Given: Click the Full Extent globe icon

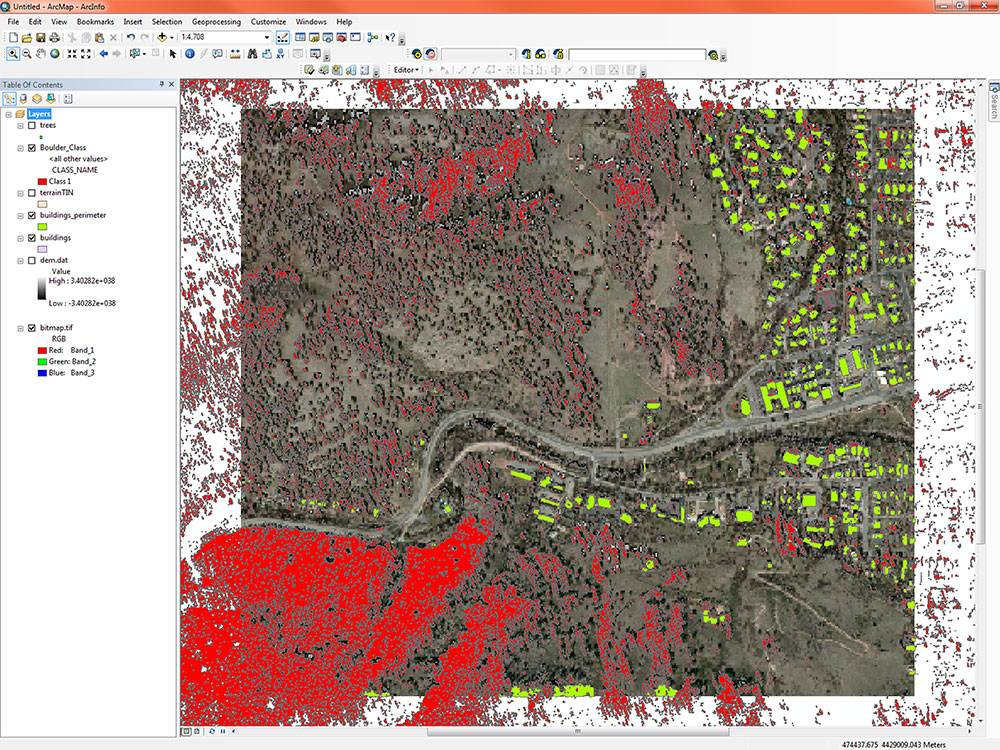Looking at the screenshot, I should coord(54,53).
